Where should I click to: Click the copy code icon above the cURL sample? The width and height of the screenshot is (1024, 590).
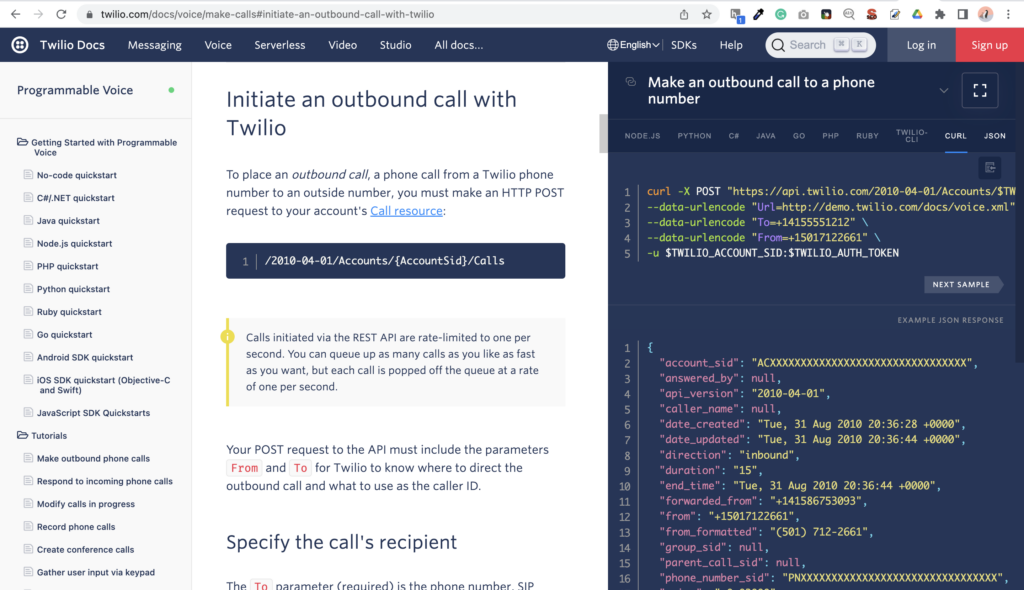[990, 168]
